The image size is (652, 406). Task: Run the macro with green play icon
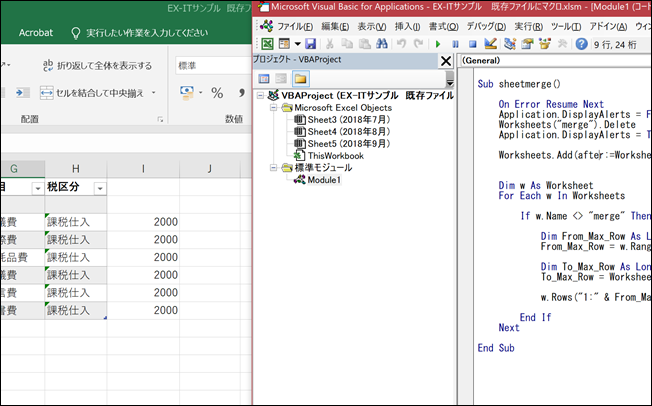(x=438, y=44)
